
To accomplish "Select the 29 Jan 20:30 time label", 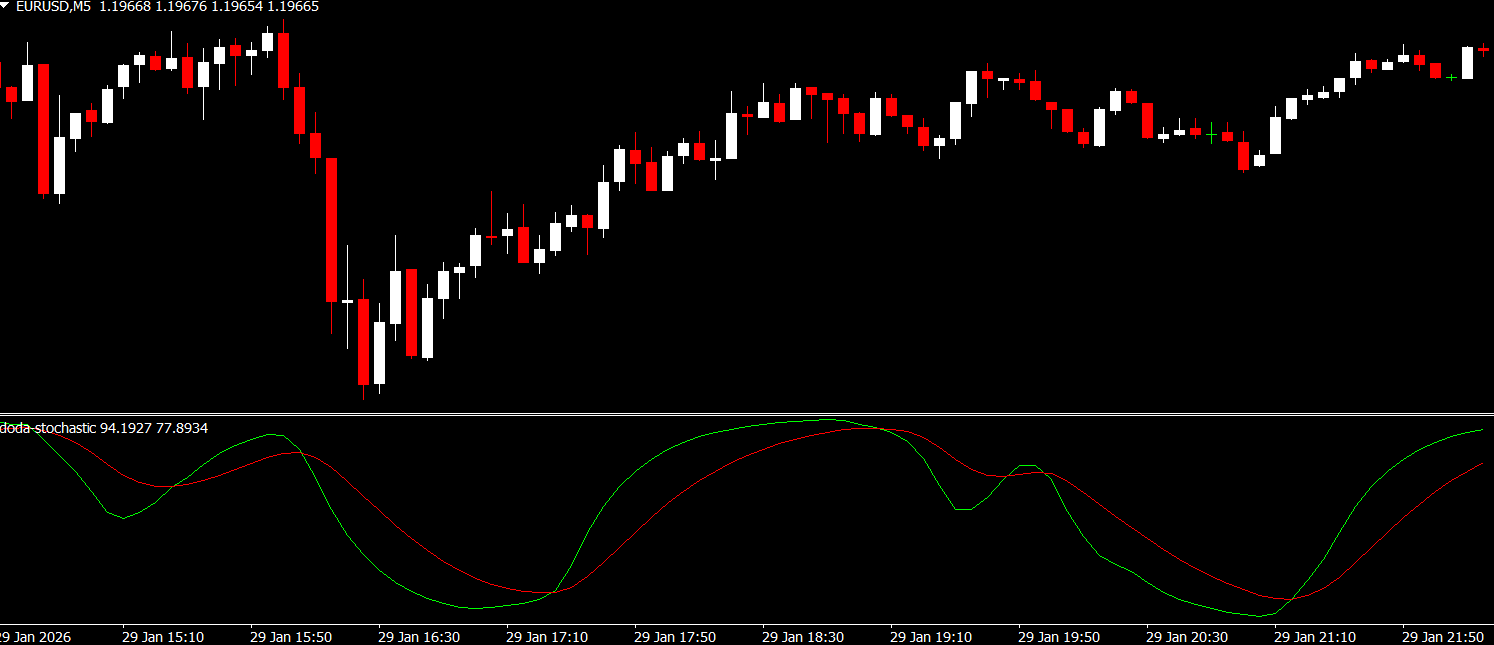I will pos(1187,636).
